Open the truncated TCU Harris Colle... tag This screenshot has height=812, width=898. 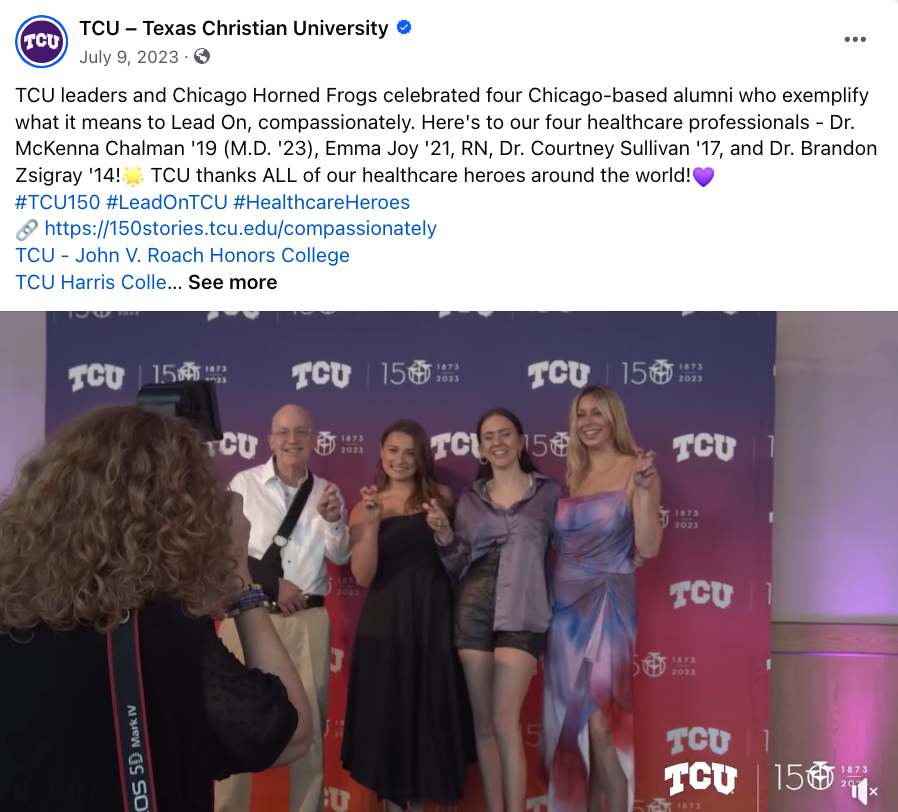tap(98, 282)
